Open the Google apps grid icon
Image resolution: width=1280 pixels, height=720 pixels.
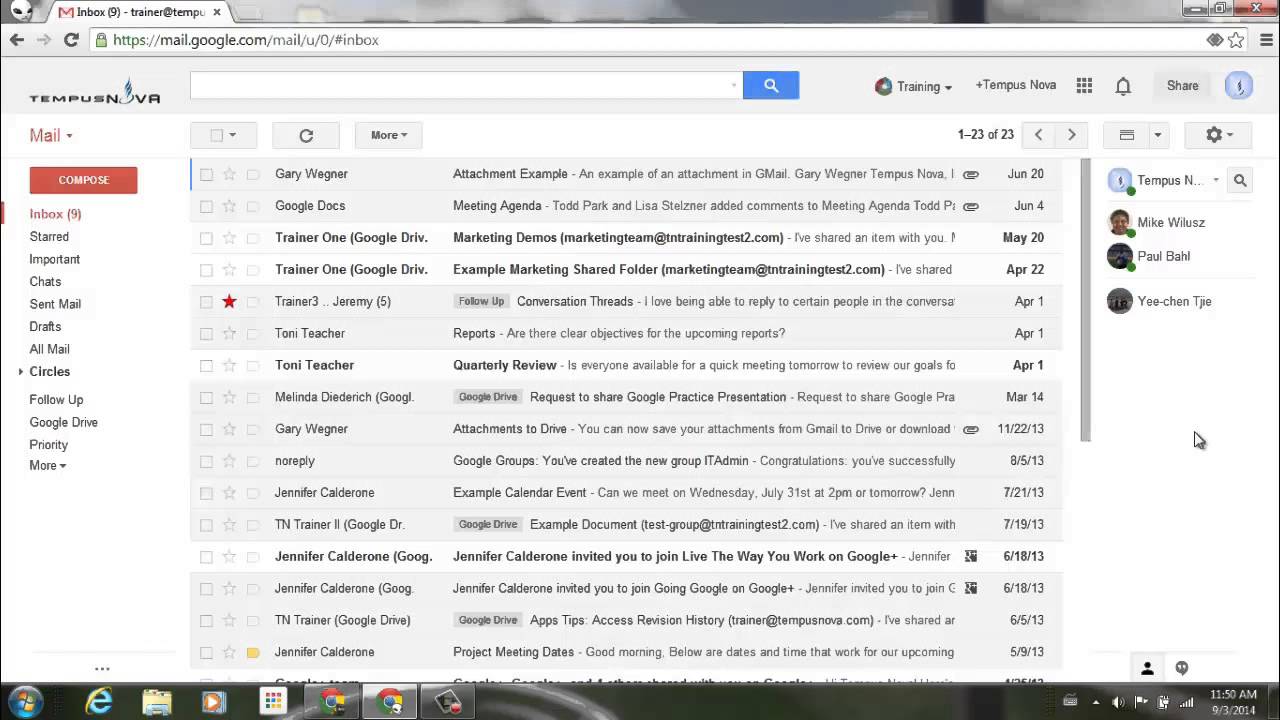coord(1084,86)
